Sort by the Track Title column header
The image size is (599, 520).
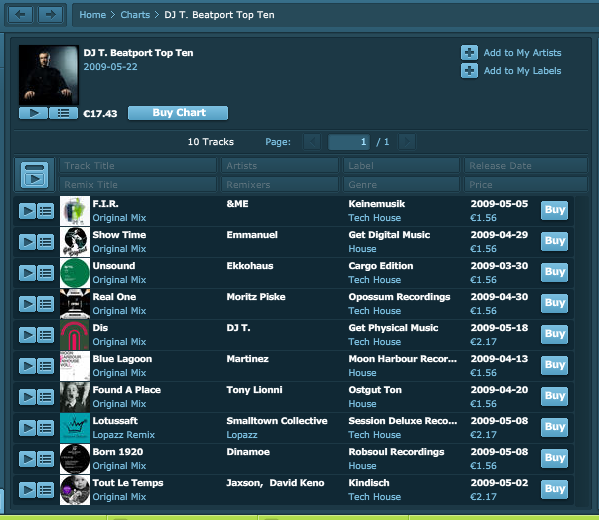tap(138, 166)
